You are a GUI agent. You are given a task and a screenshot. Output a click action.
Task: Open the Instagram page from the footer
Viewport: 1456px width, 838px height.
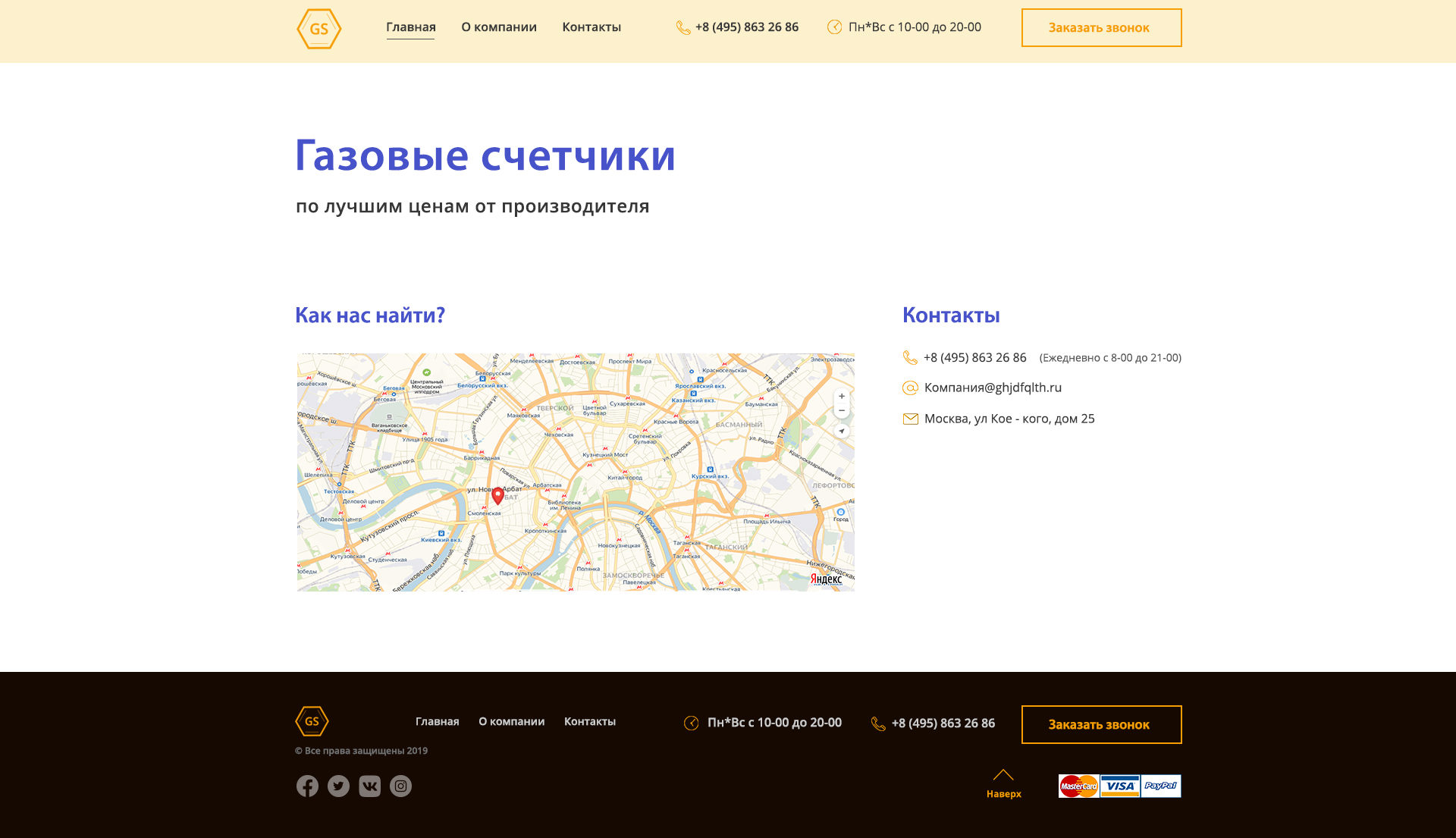tap(400, 786)
